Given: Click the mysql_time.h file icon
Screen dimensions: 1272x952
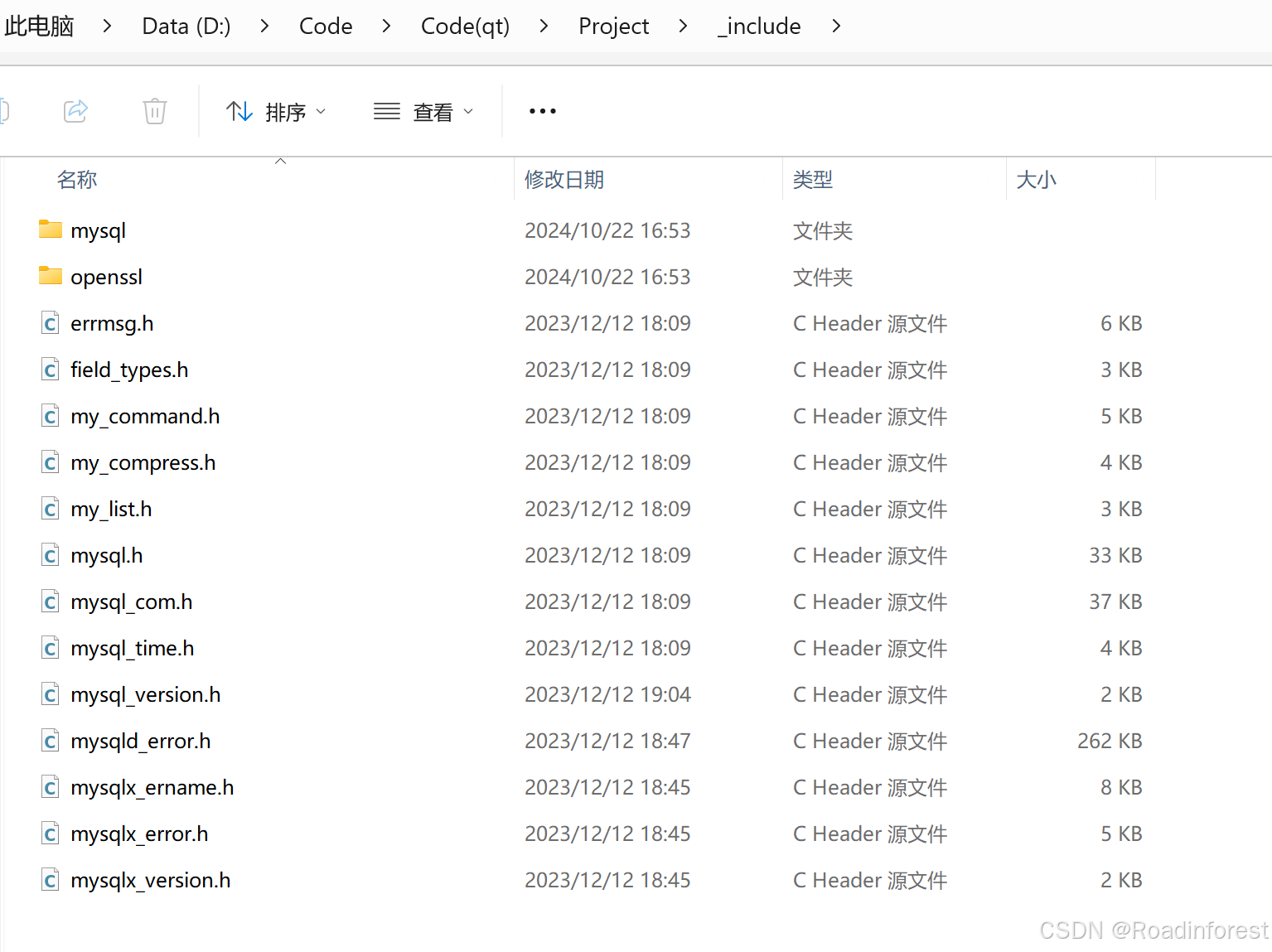Looking at the screenshot, I should [x=51, y=648].
